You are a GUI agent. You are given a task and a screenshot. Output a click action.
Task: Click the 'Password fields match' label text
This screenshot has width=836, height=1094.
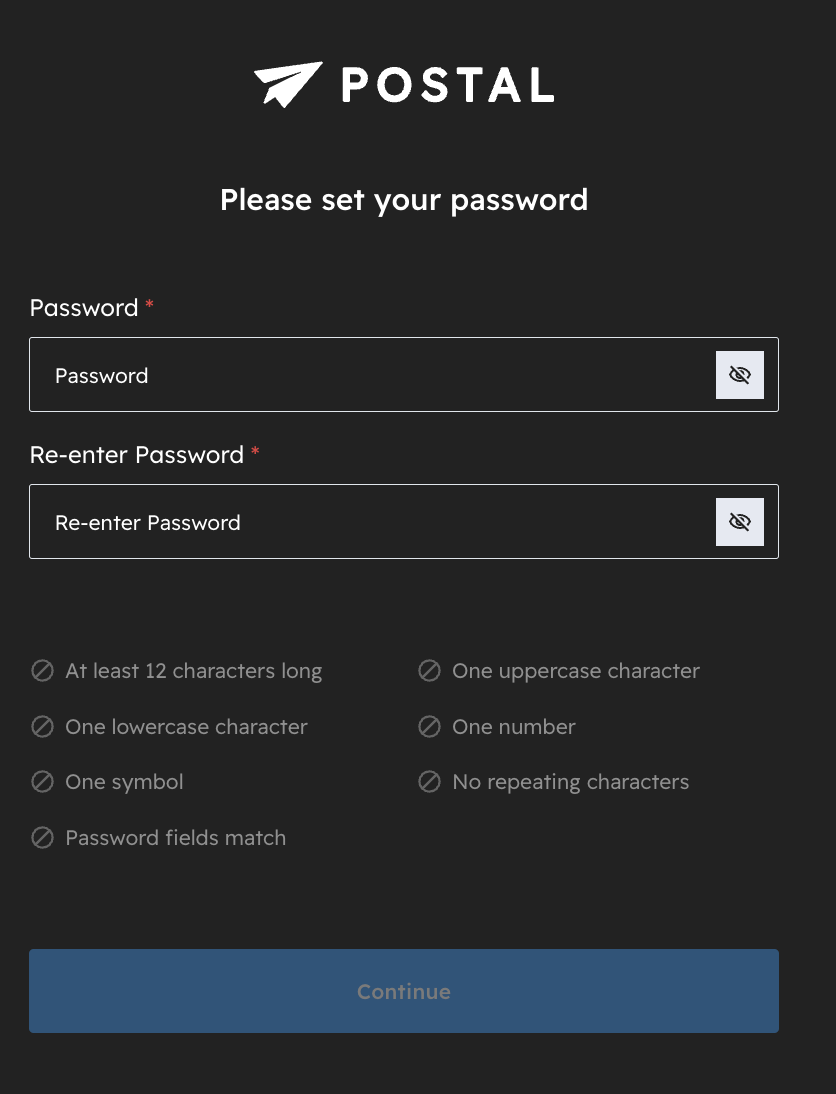(x=175, y=837)
